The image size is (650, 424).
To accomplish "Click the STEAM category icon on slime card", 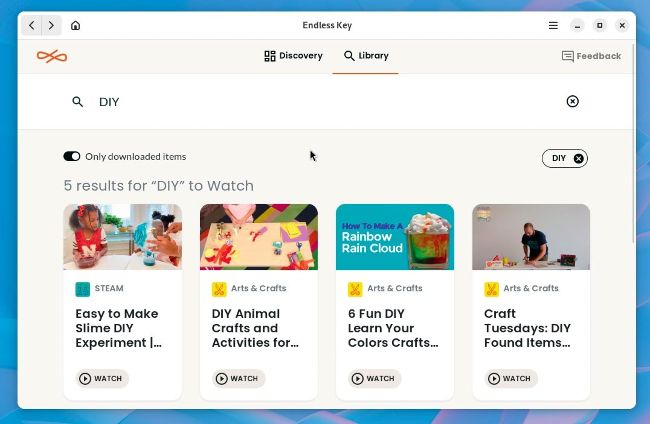I will coord(82,289).
